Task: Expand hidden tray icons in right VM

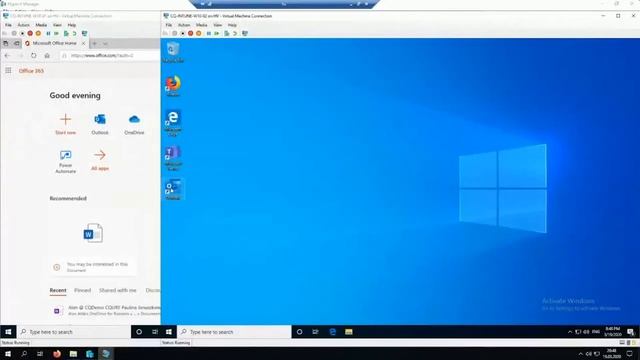Action: pos(570,332)
